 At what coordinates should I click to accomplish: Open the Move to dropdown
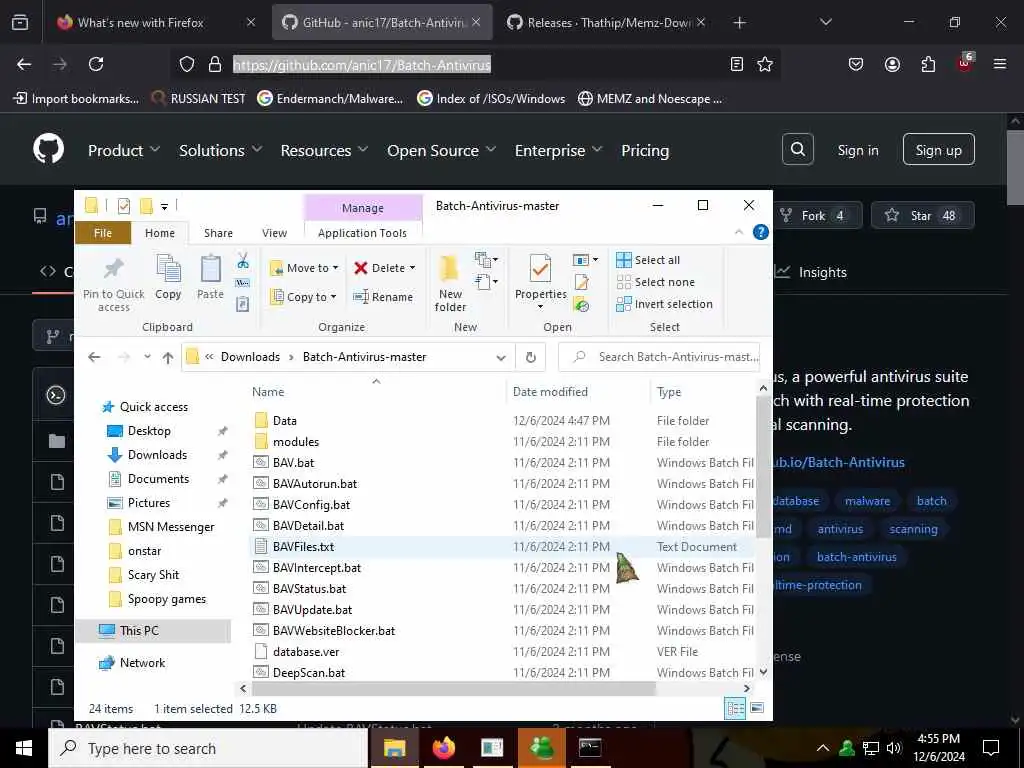304,268
